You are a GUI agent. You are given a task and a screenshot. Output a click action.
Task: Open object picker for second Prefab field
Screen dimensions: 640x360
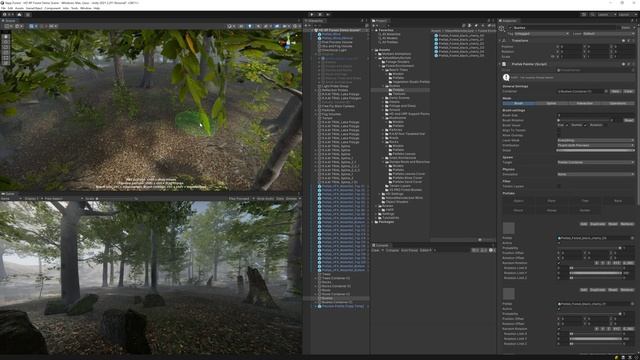[632, 304]
